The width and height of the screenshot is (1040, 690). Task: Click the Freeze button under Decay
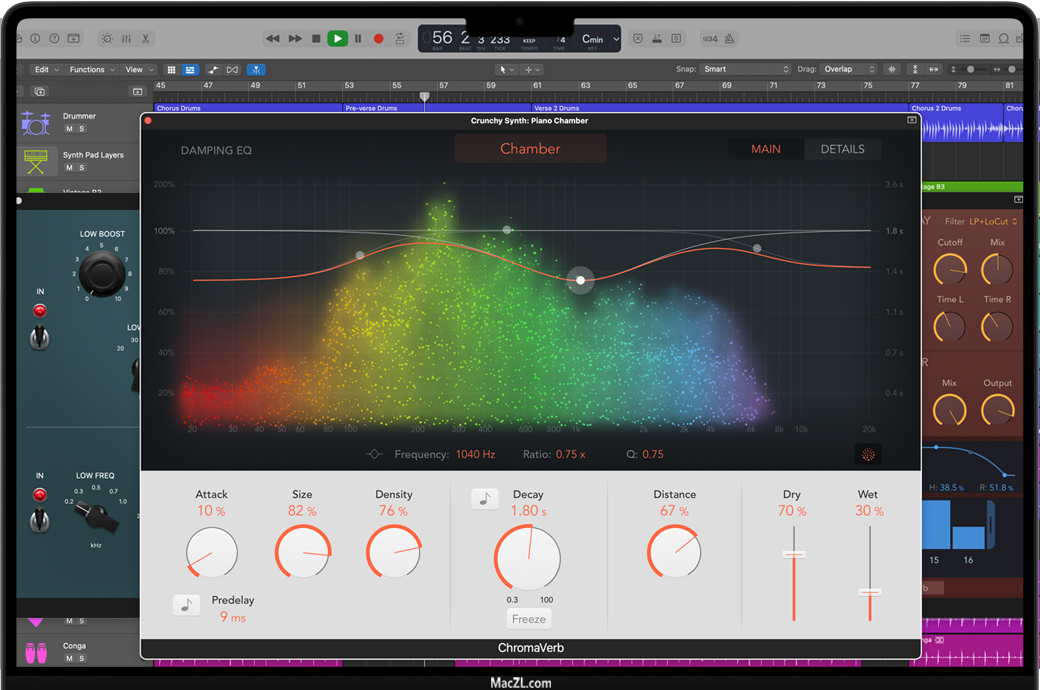pyautogui.click(x=529, y=619)
